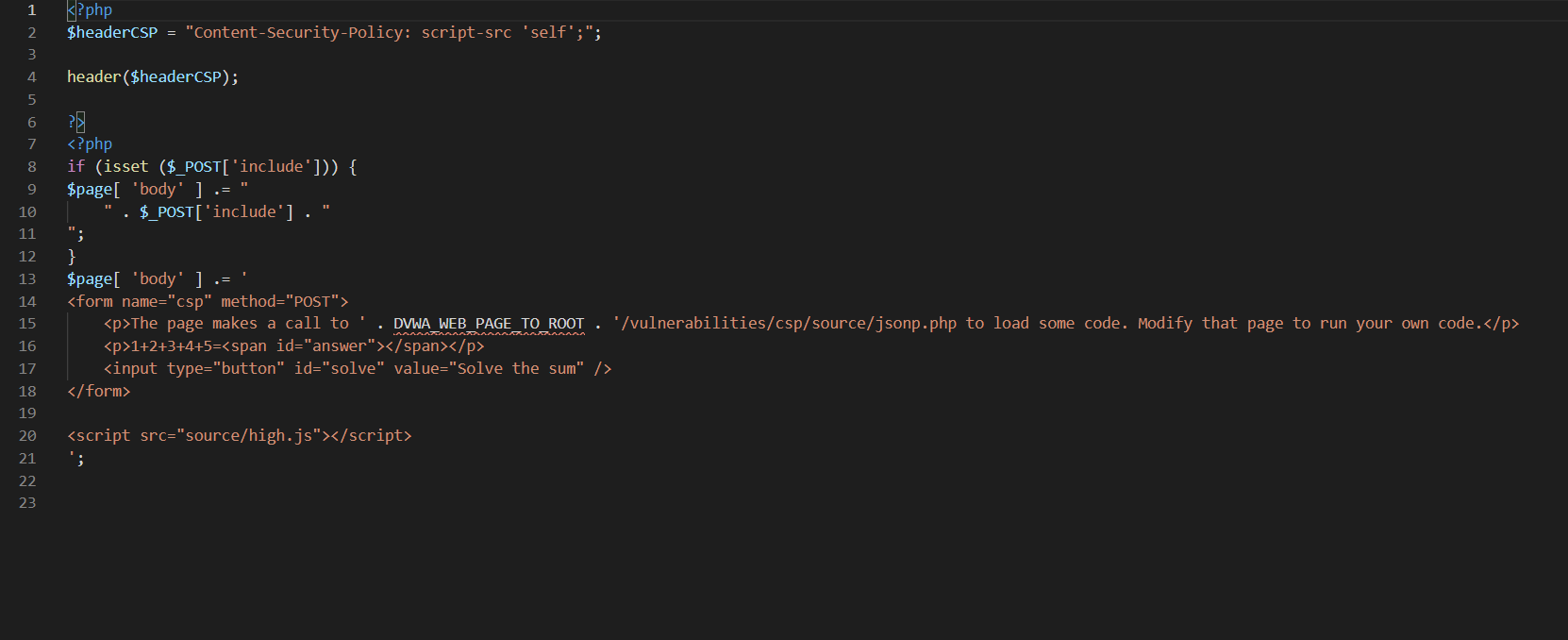The image size is (1568, 640).
Task: Click the closing PHP tag on line 6
Action: 75,122
